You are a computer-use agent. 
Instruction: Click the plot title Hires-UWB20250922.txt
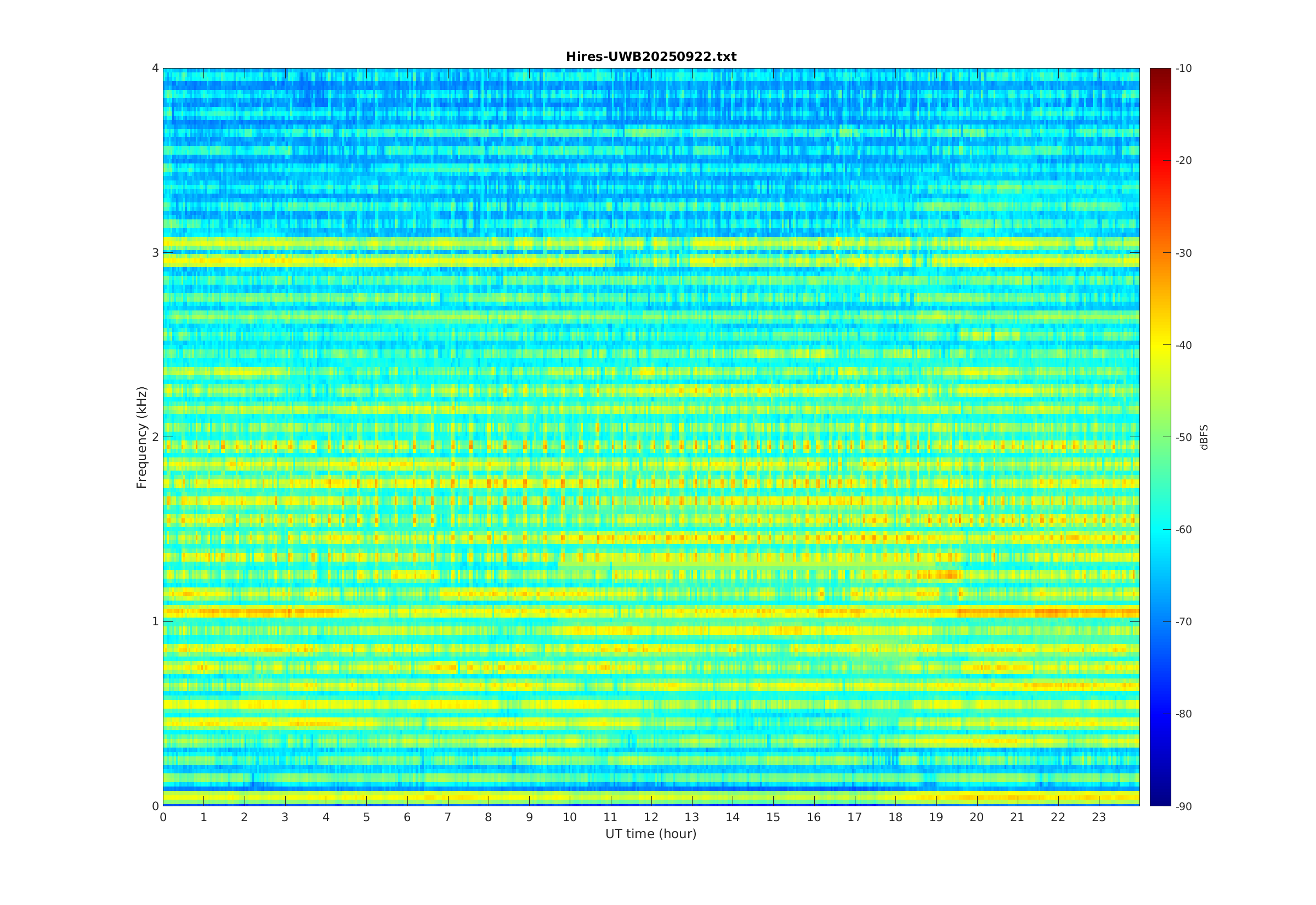(x=651, y=56)
